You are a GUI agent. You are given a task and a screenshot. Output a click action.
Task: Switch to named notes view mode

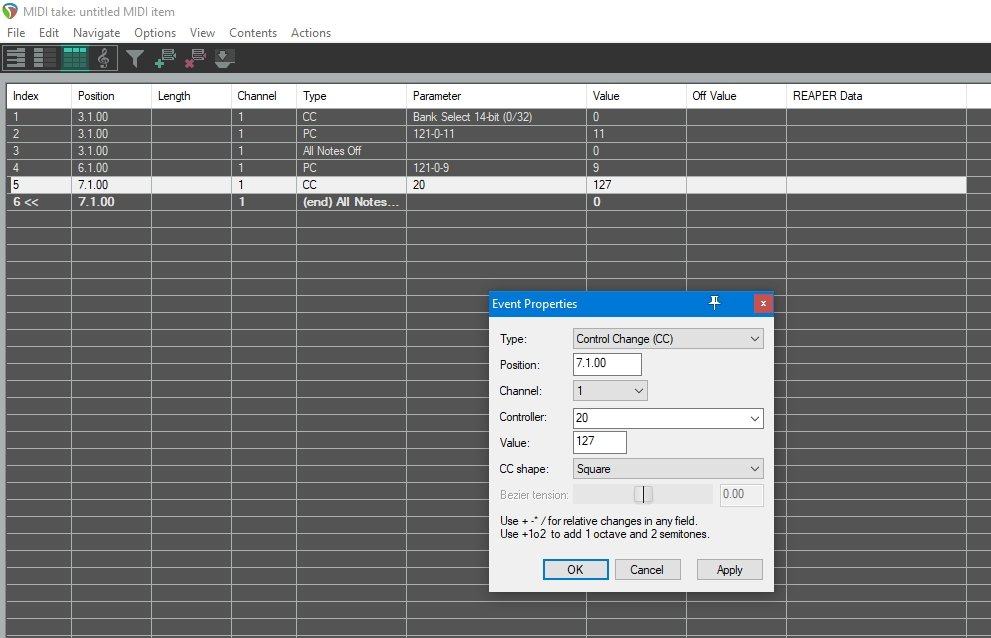click(x=45, y=59)
